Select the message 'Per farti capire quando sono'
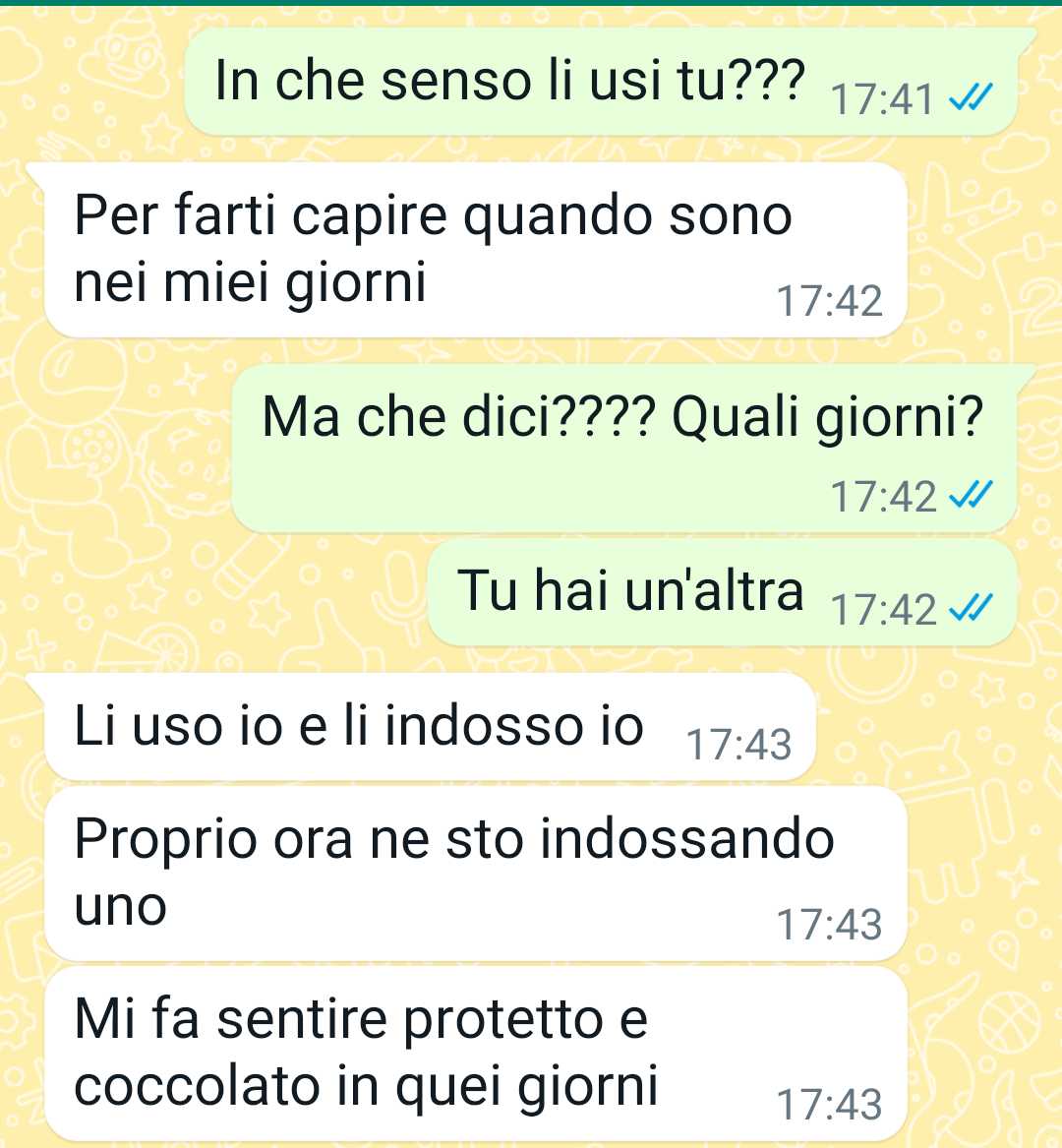 [476, 250]
